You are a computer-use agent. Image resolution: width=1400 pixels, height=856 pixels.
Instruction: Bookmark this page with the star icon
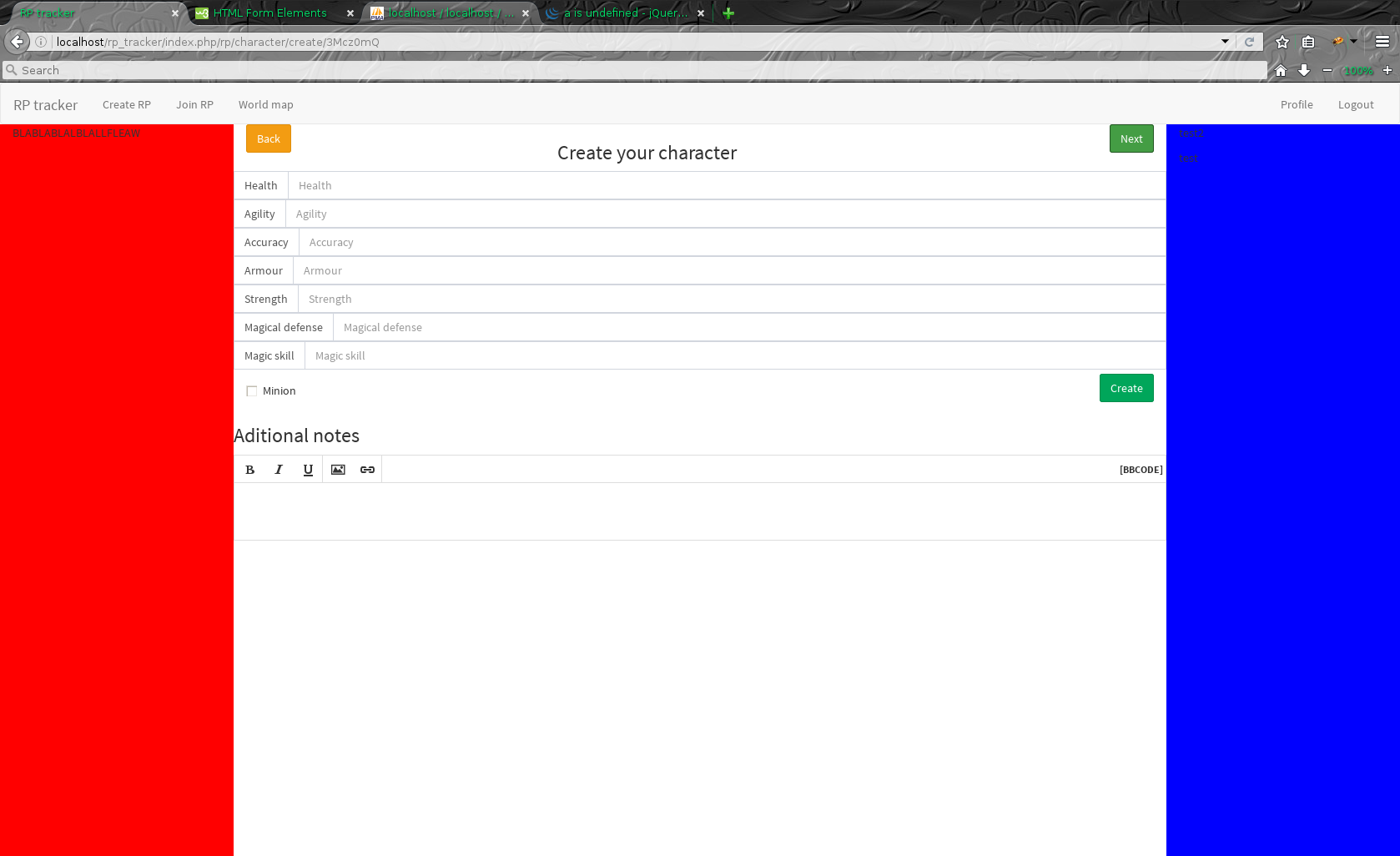point(1282,42)
